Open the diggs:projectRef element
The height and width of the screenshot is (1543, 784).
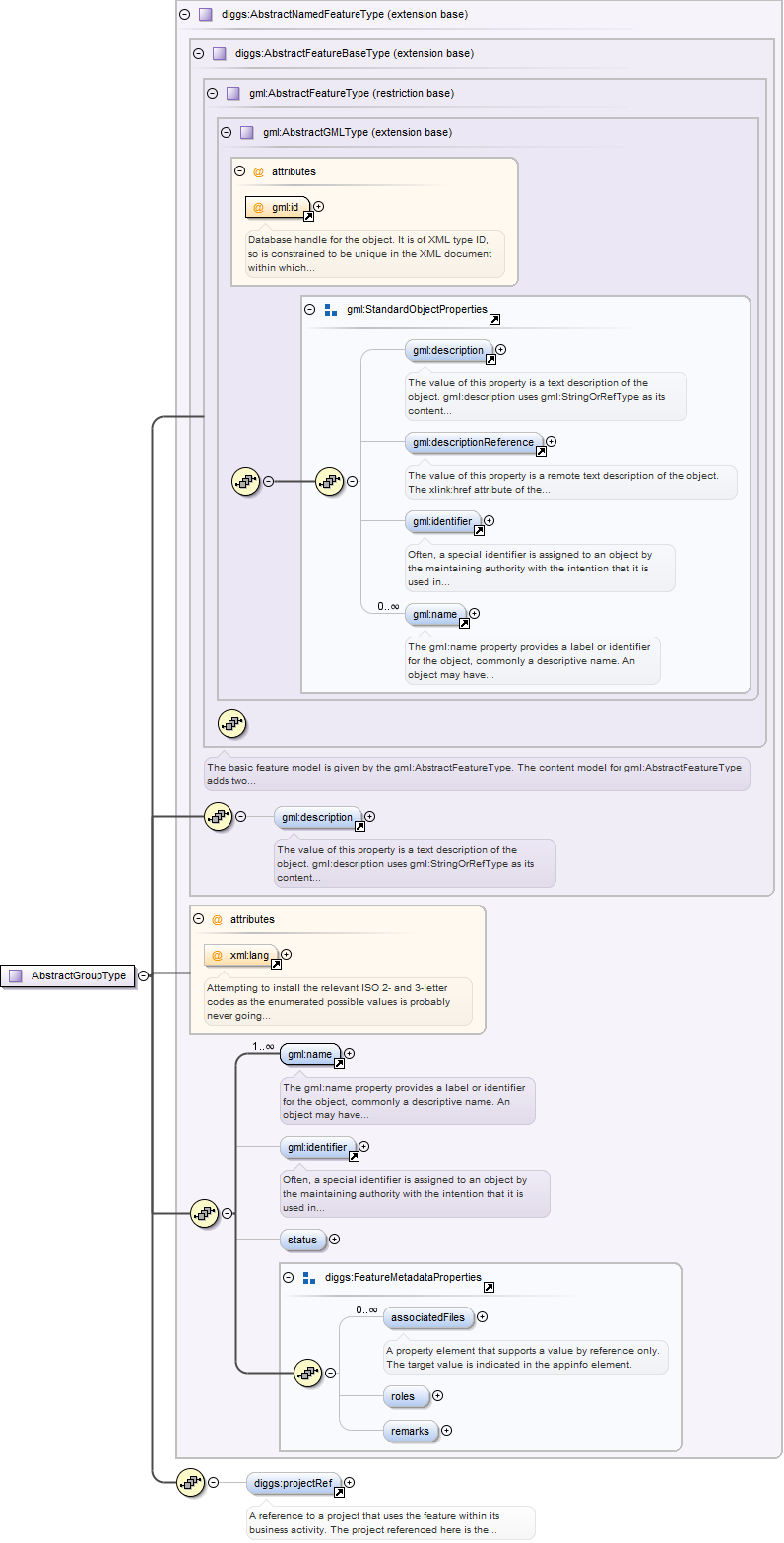tap(292, 1481)
